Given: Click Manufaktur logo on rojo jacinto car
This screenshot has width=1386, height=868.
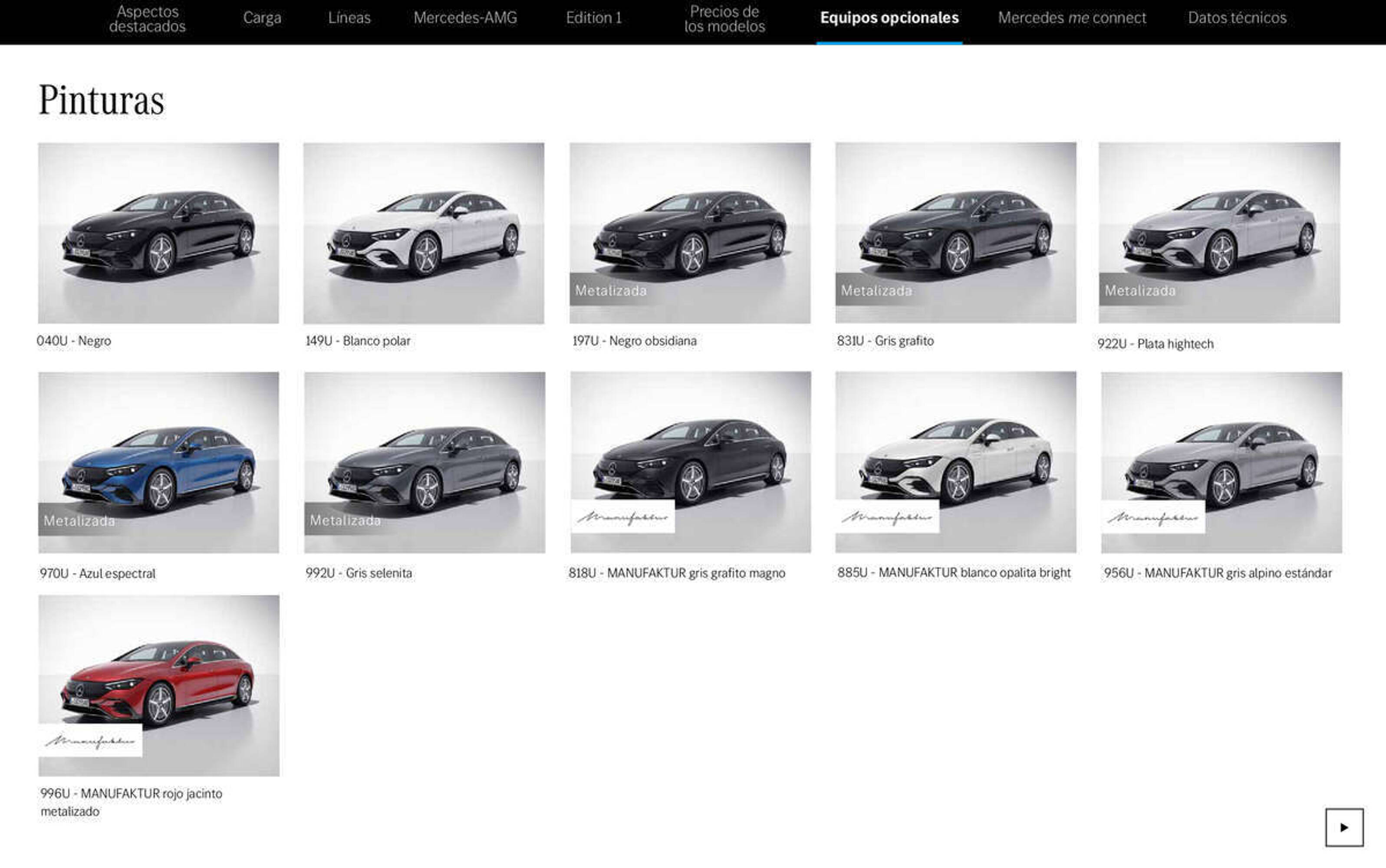Looking at the screenshot, I should 91,740.
